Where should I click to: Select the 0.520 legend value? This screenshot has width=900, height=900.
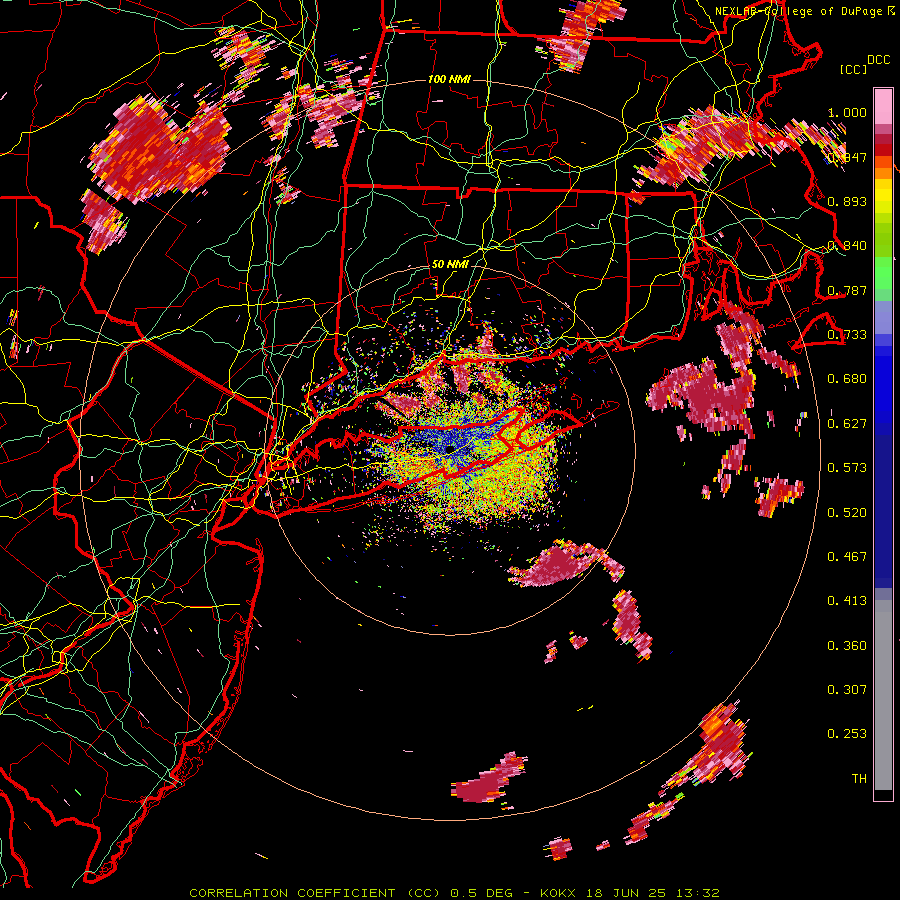tap(847, 513)
